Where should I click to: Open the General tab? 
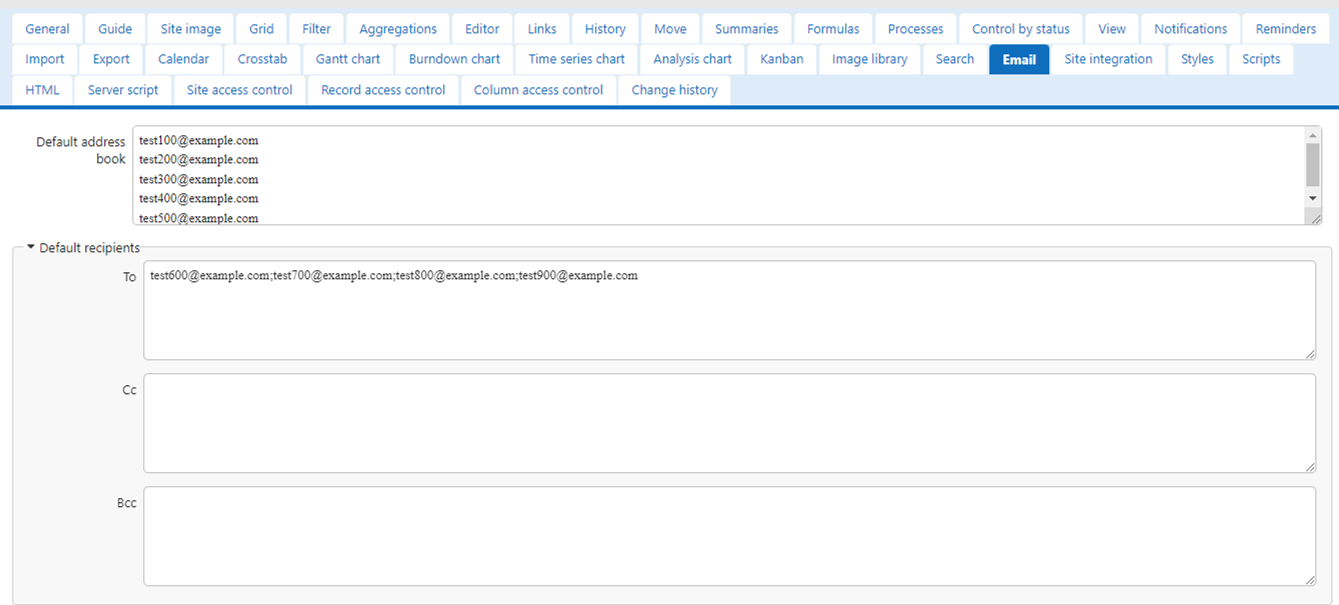pos(47,29)
